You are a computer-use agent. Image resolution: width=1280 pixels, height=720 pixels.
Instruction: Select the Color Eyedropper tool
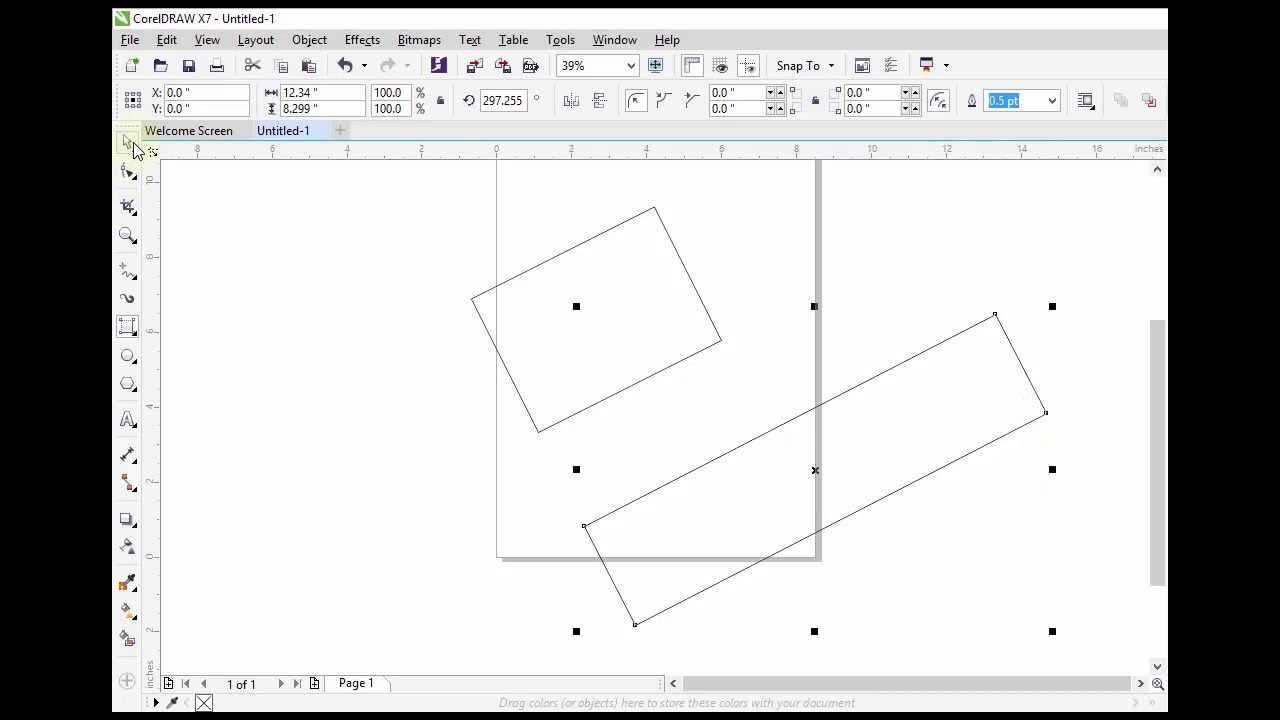tap(128, 583)
